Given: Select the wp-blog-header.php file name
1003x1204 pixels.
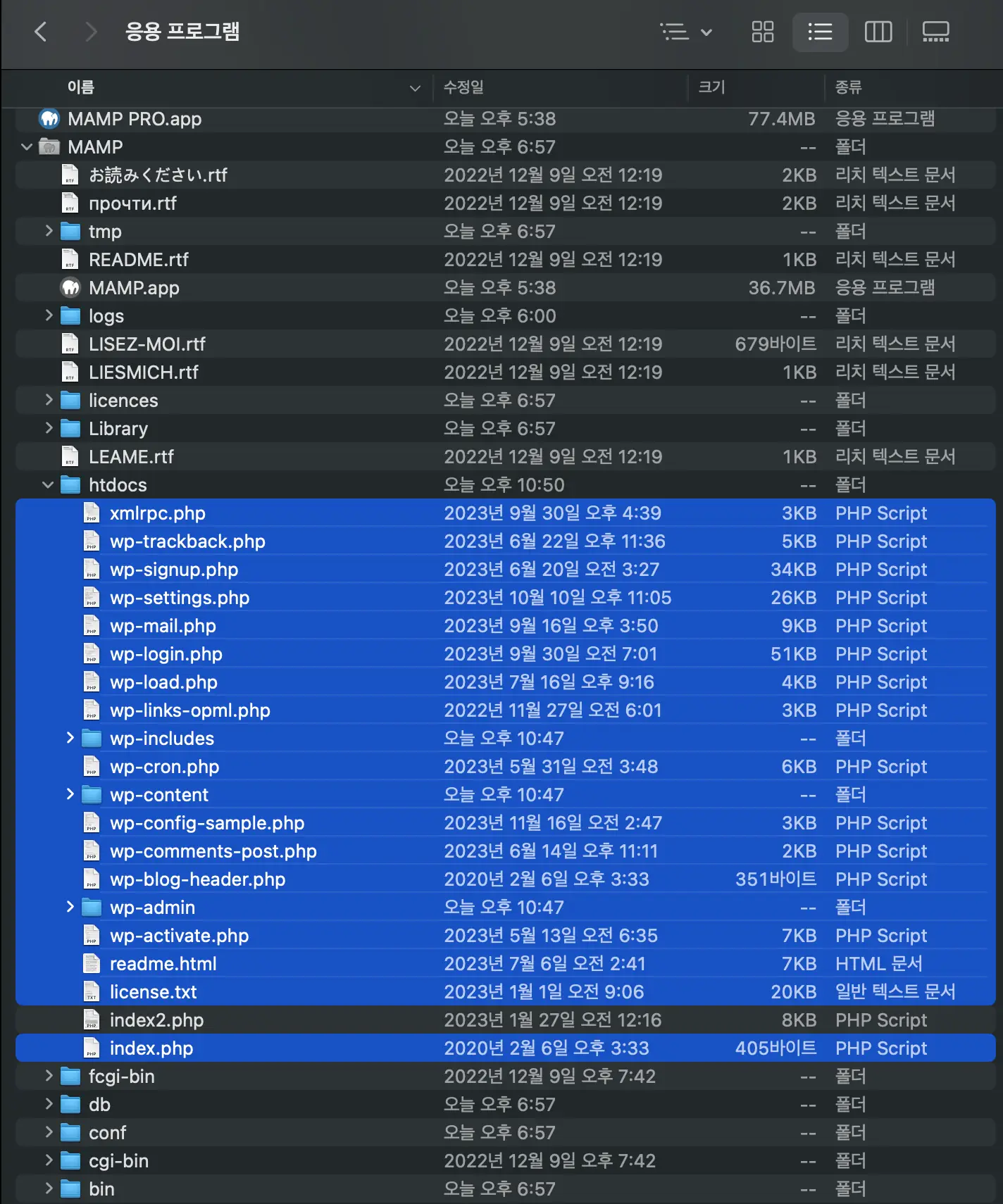Looking at the screenshot, I should (197, 879).
